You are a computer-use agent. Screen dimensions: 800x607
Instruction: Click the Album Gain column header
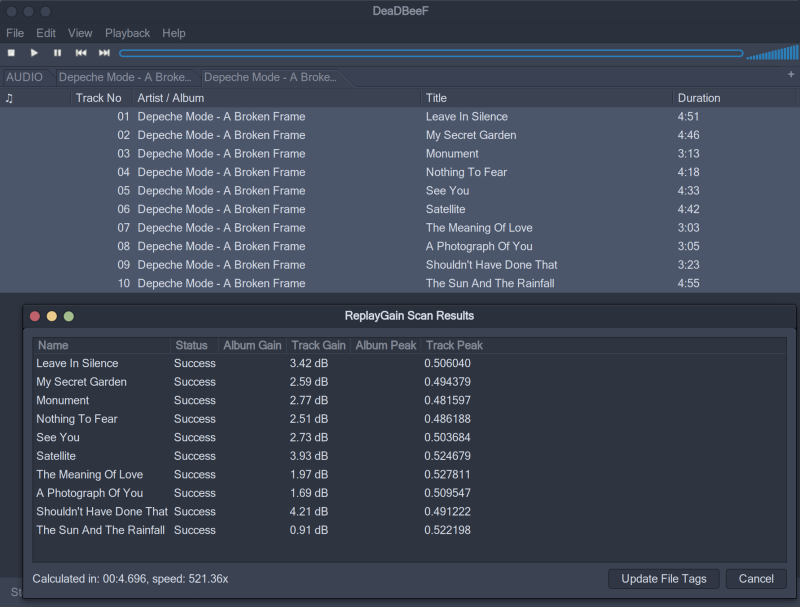[252, 345]
